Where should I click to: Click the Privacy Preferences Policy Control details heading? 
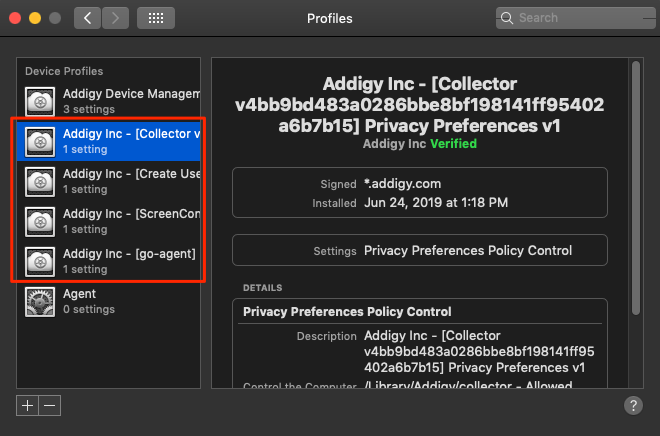pyautogui.click(x=347, y=311)
